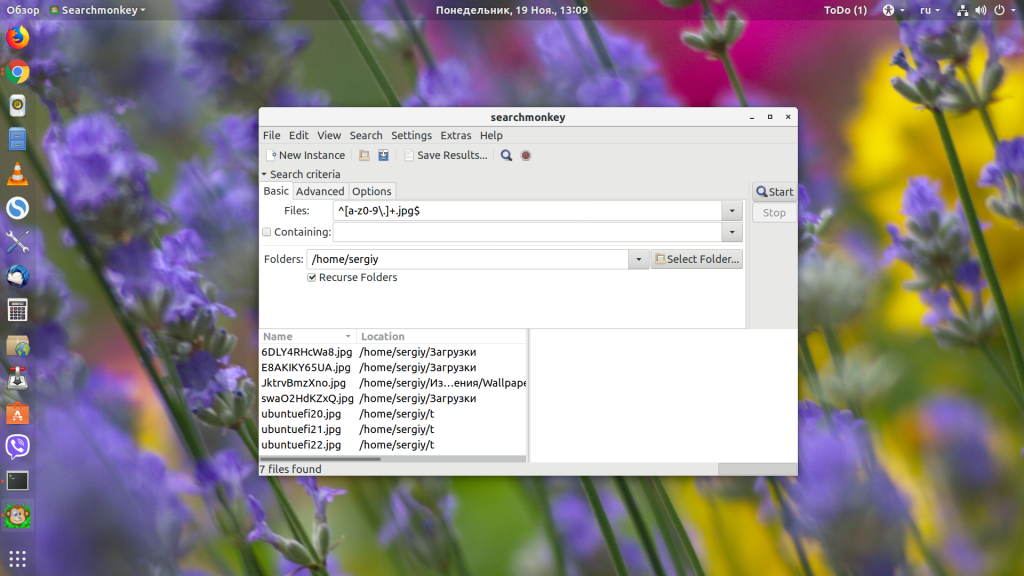Click the open criteria folder icon

(364, 155)
